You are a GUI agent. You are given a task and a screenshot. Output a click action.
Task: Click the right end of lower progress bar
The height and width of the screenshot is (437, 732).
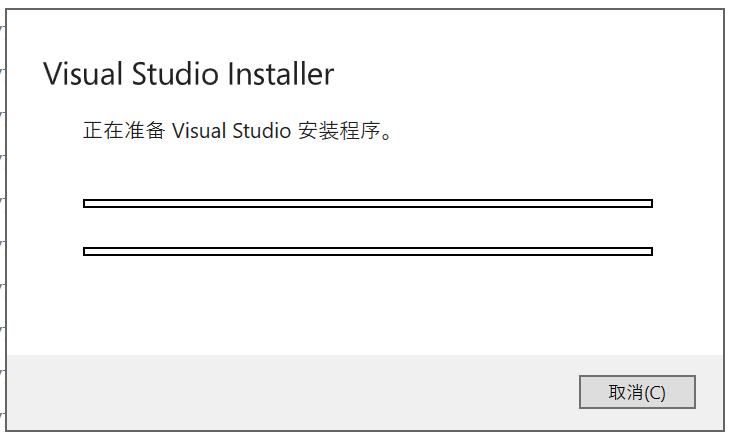tap(648, 251)
